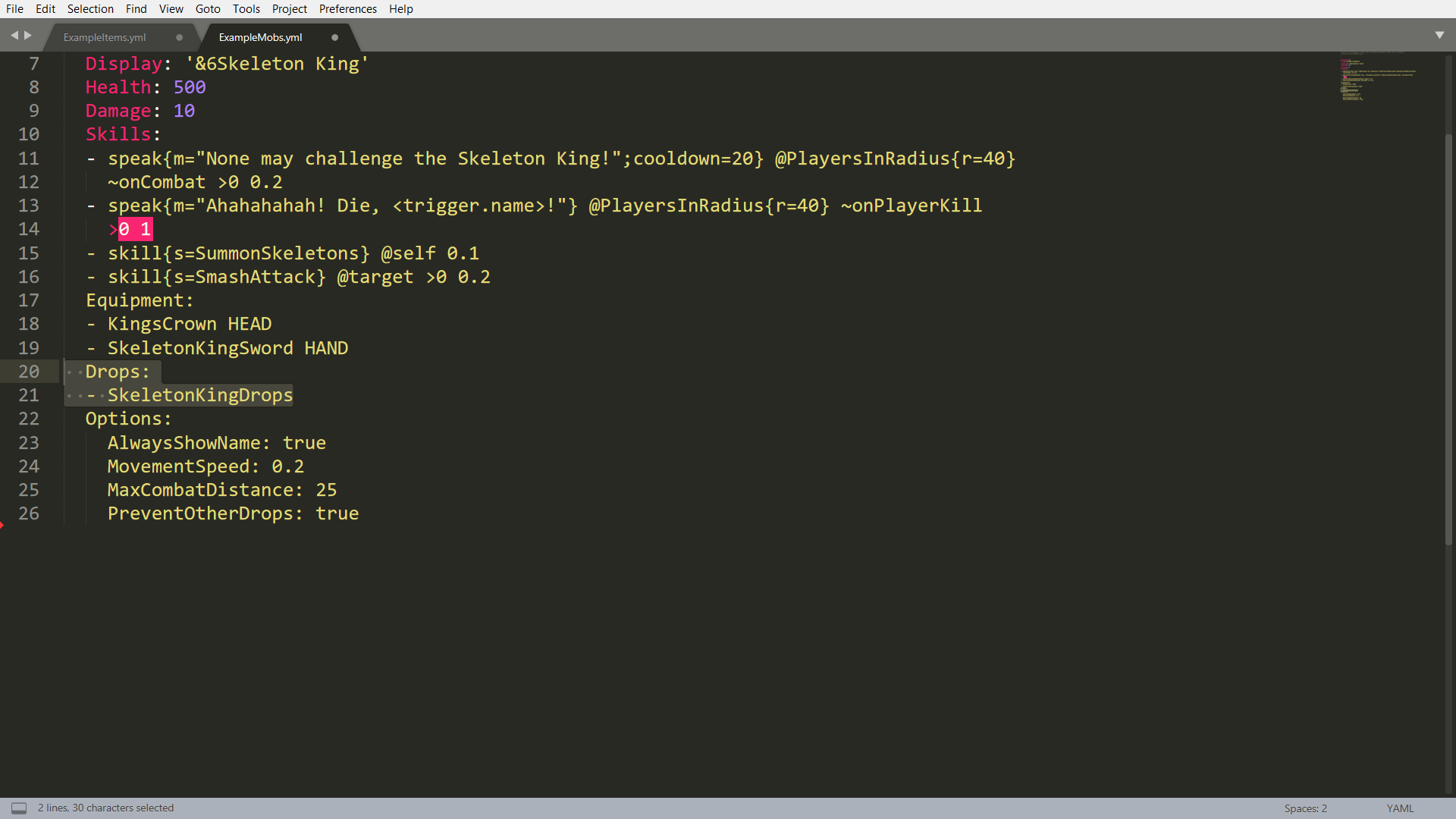Click the tab scroll right arrow
Image resolution: width=1456 pixels, height=819 pixels.
click(x=28, y=36)
